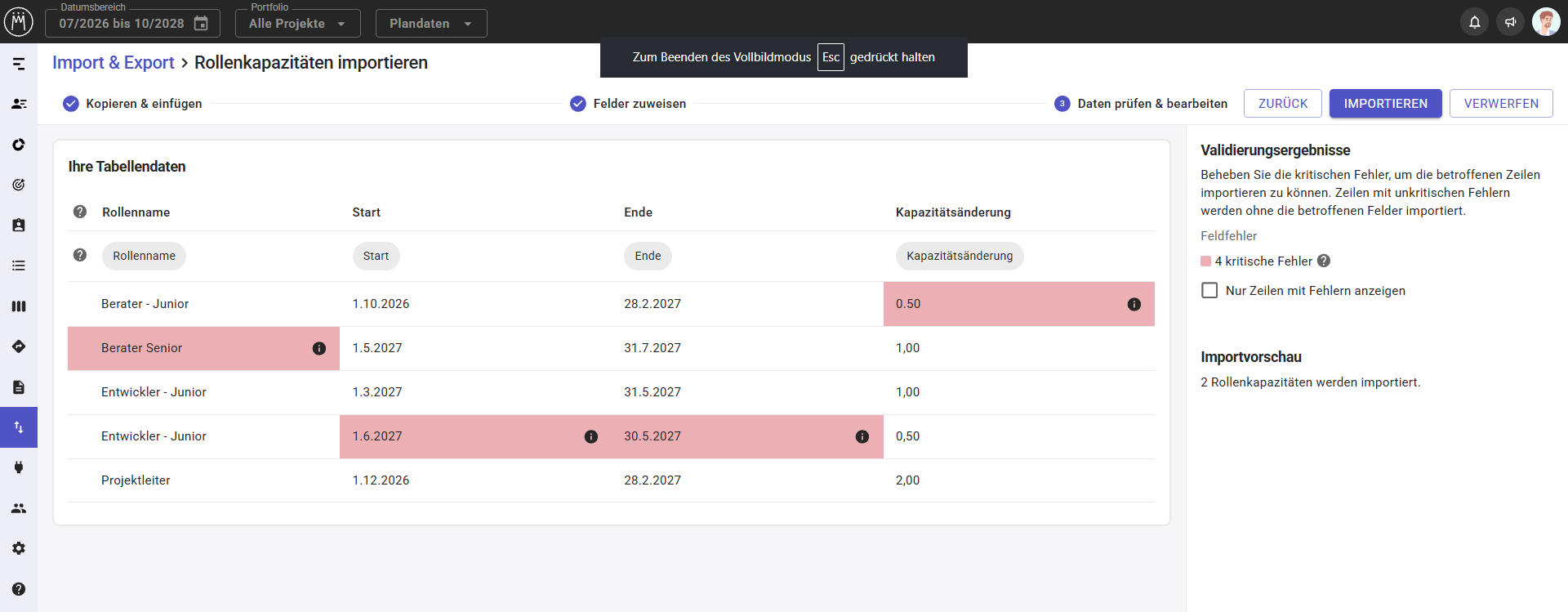Open the notifications bell icon
This screenshot has height=612, width=1568.
1474,22
